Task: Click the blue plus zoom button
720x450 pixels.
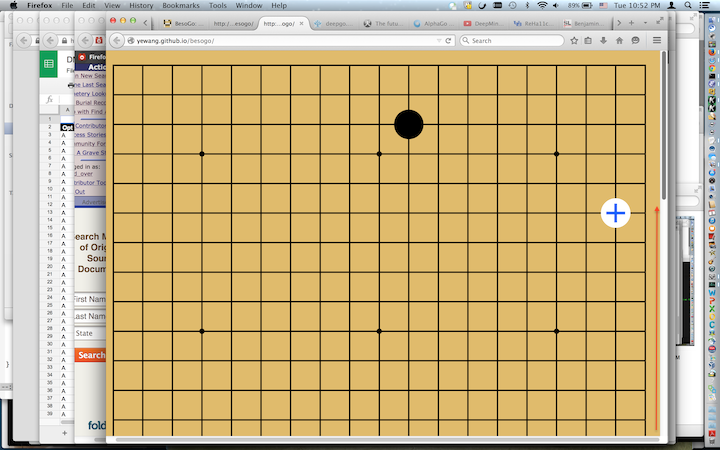Action: pyautogui.click(x=615, y=212)
